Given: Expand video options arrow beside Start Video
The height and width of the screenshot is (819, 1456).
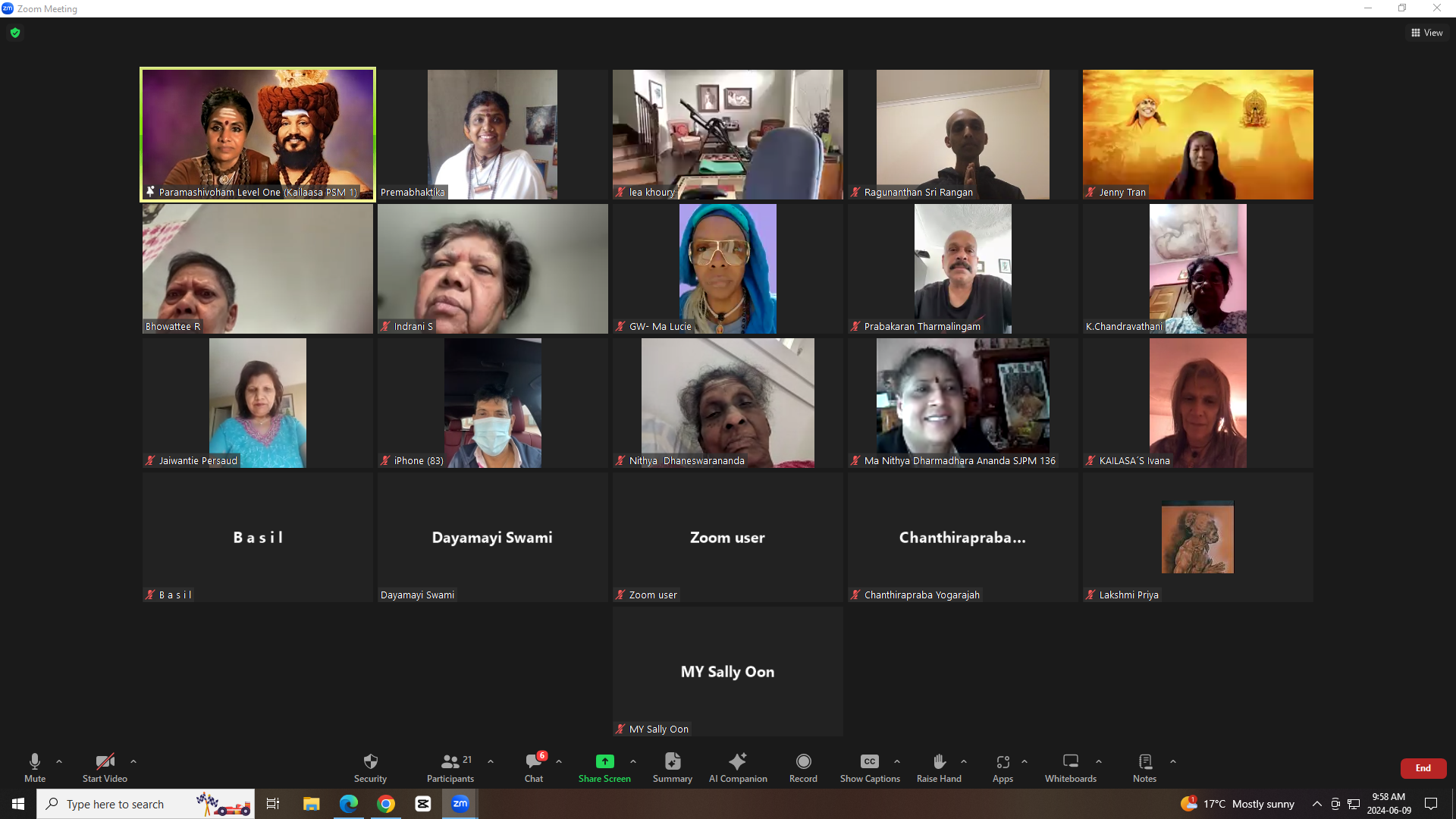Looking at the screenshot, I should pos(133,761).
